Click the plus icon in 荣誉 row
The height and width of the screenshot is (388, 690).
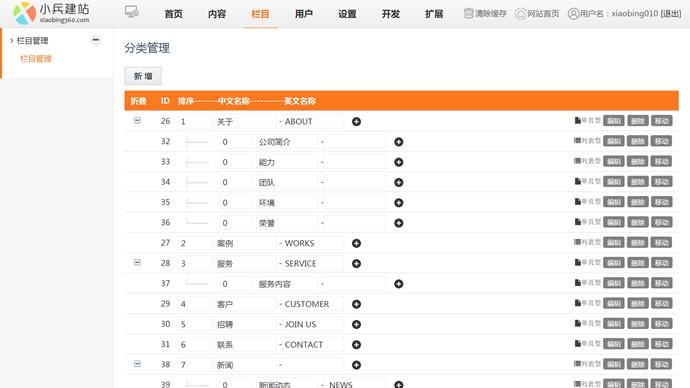coord(399,223)
